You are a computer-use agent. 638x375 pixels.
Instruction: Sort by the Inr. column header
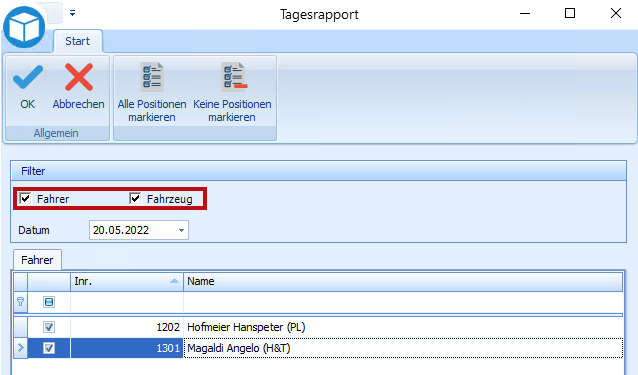pyautogui.click(x=127, y=281)
